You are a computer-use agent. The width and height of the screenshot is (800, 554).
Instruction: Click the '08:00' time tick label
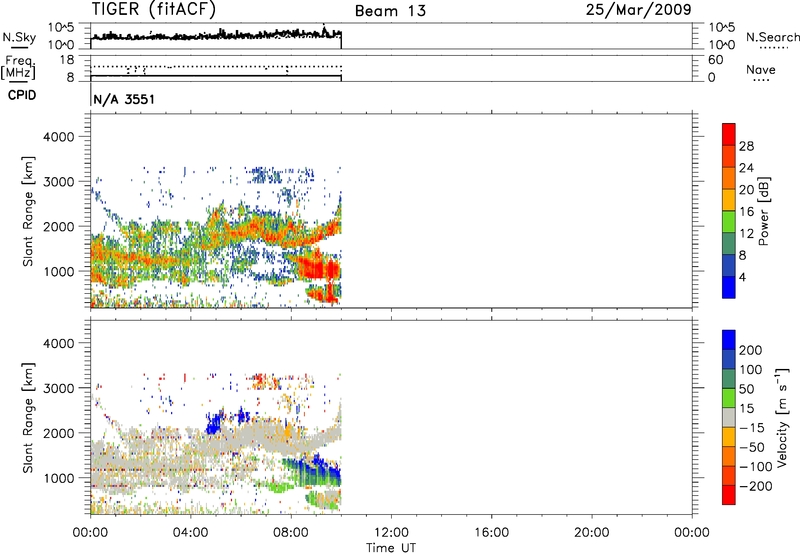click(291, 533)
